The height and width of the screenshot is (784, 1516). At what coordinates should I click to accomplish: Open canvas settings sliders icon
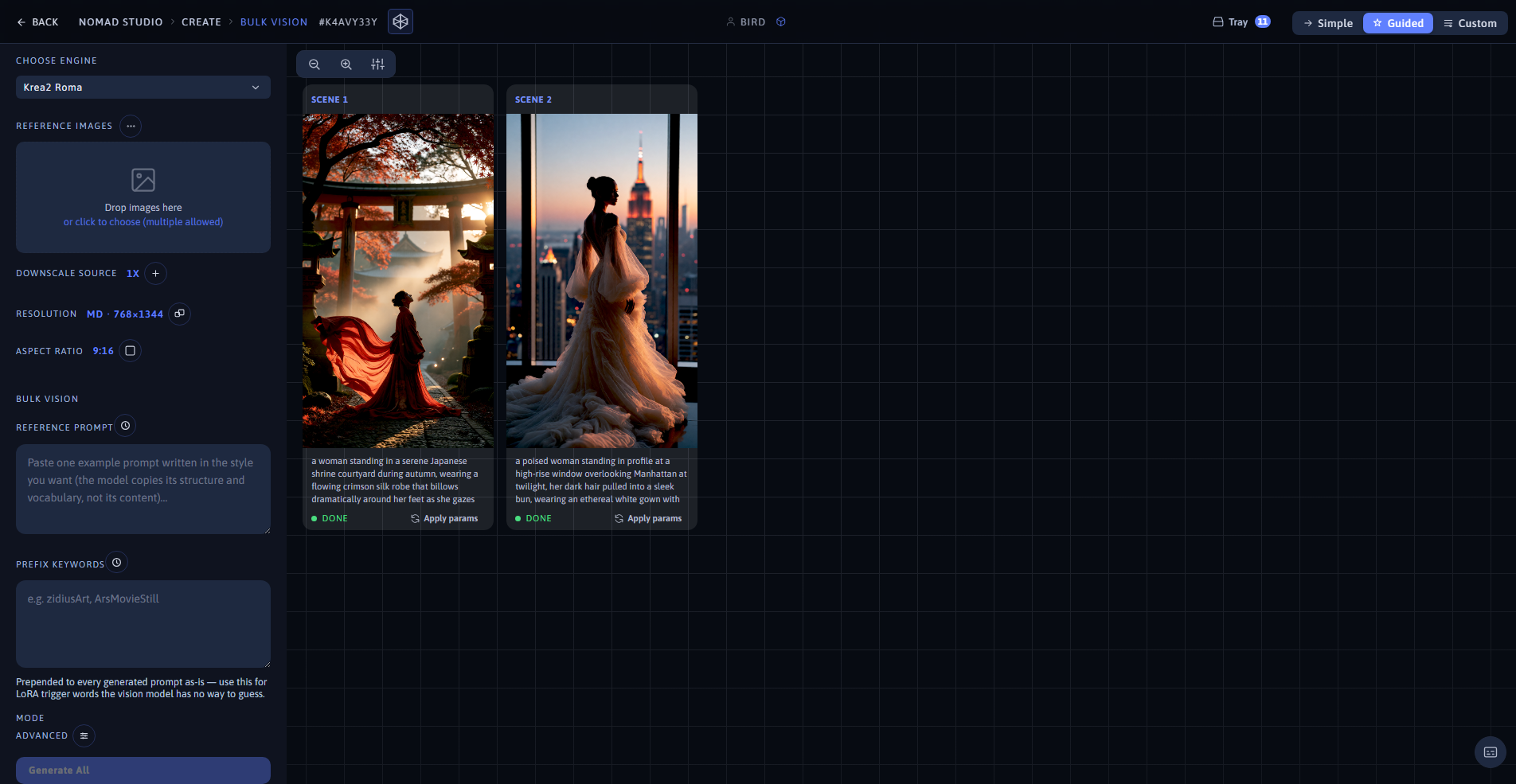[x=378, y=64]
